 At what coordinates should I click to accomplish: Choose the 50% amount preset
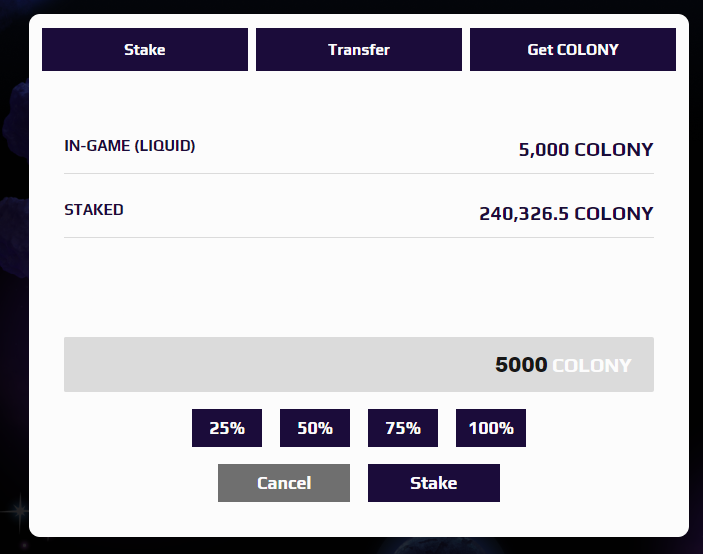[315, 428]
